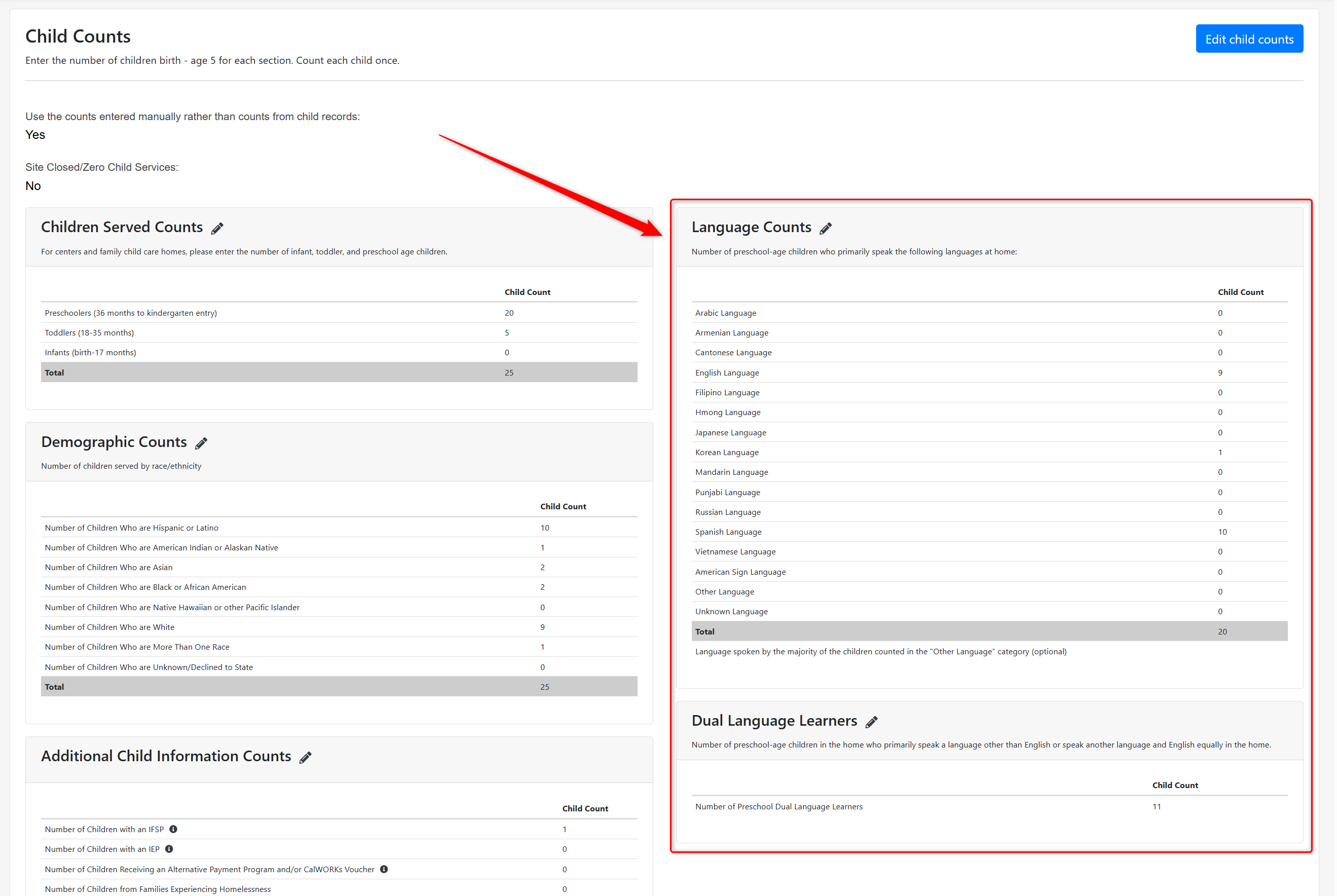Image resolution: width=1337 pixels, height=896 pixels.
Task: Click info icon next to IEP row
Action: click(169, 849)
